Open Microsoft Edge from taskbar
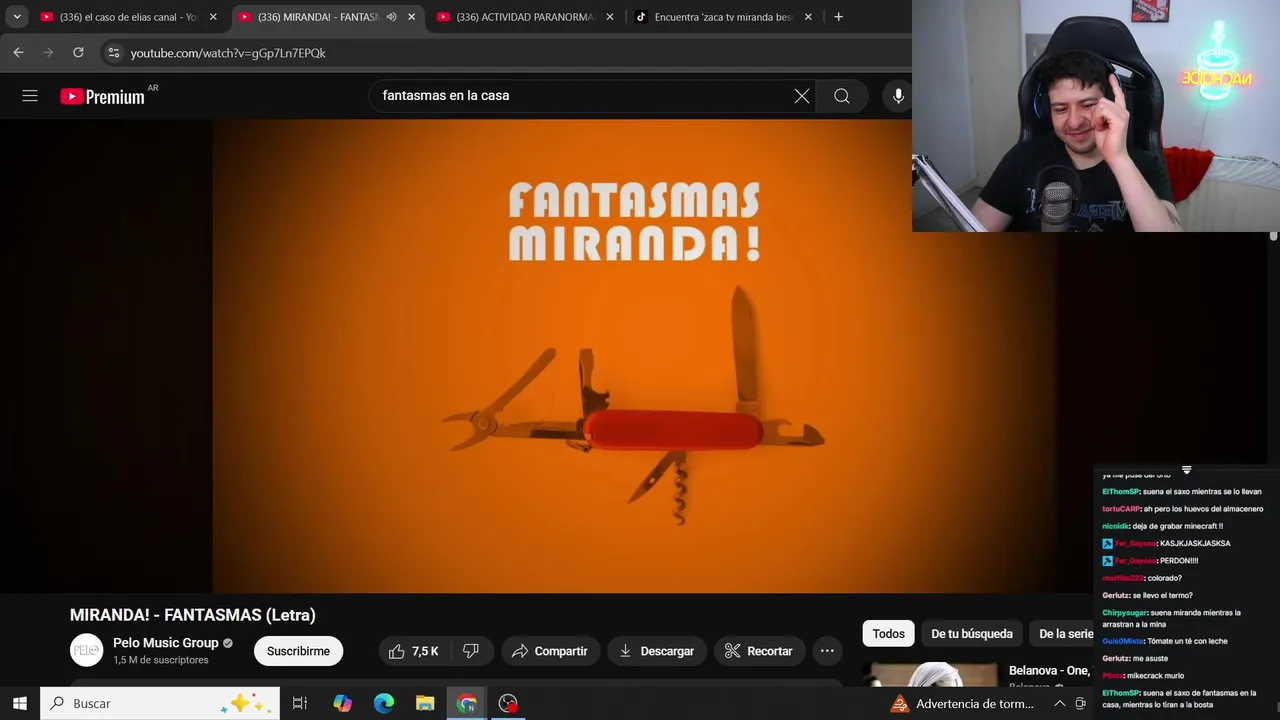Image resolution: width=1280 pixels, height=720 pixels. click(x=384, y=703)
